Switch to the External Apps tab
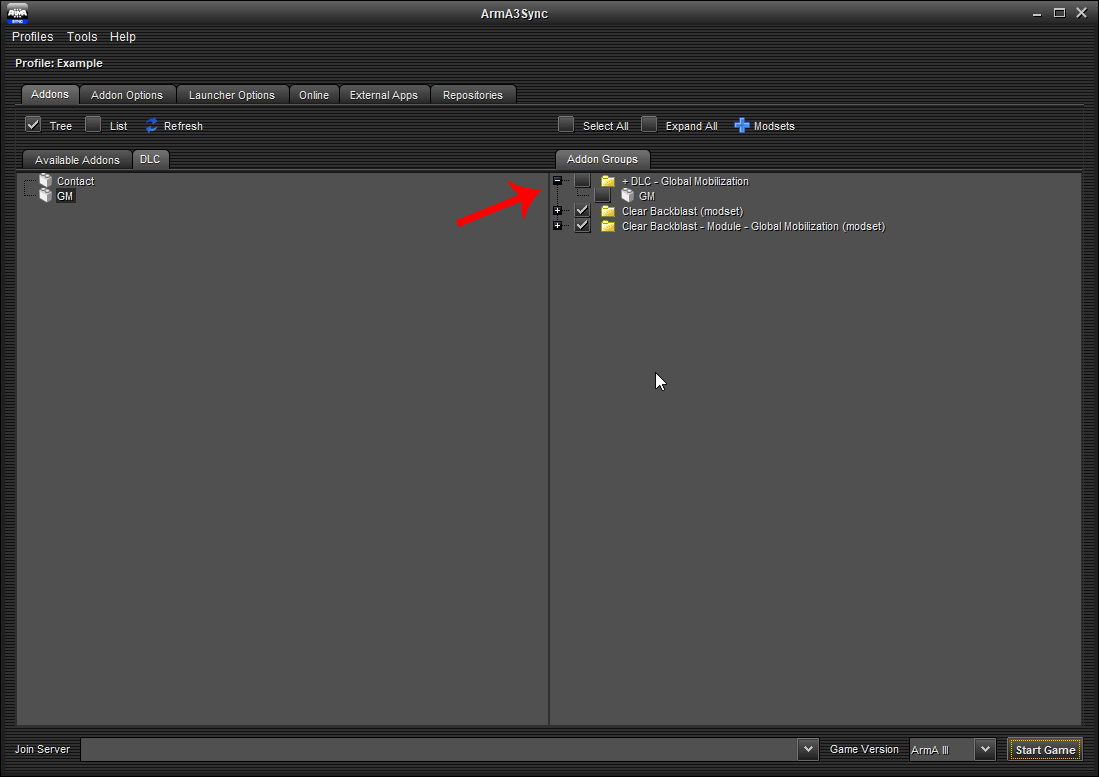Screen dimensions: 1099x777 (383, 95)
